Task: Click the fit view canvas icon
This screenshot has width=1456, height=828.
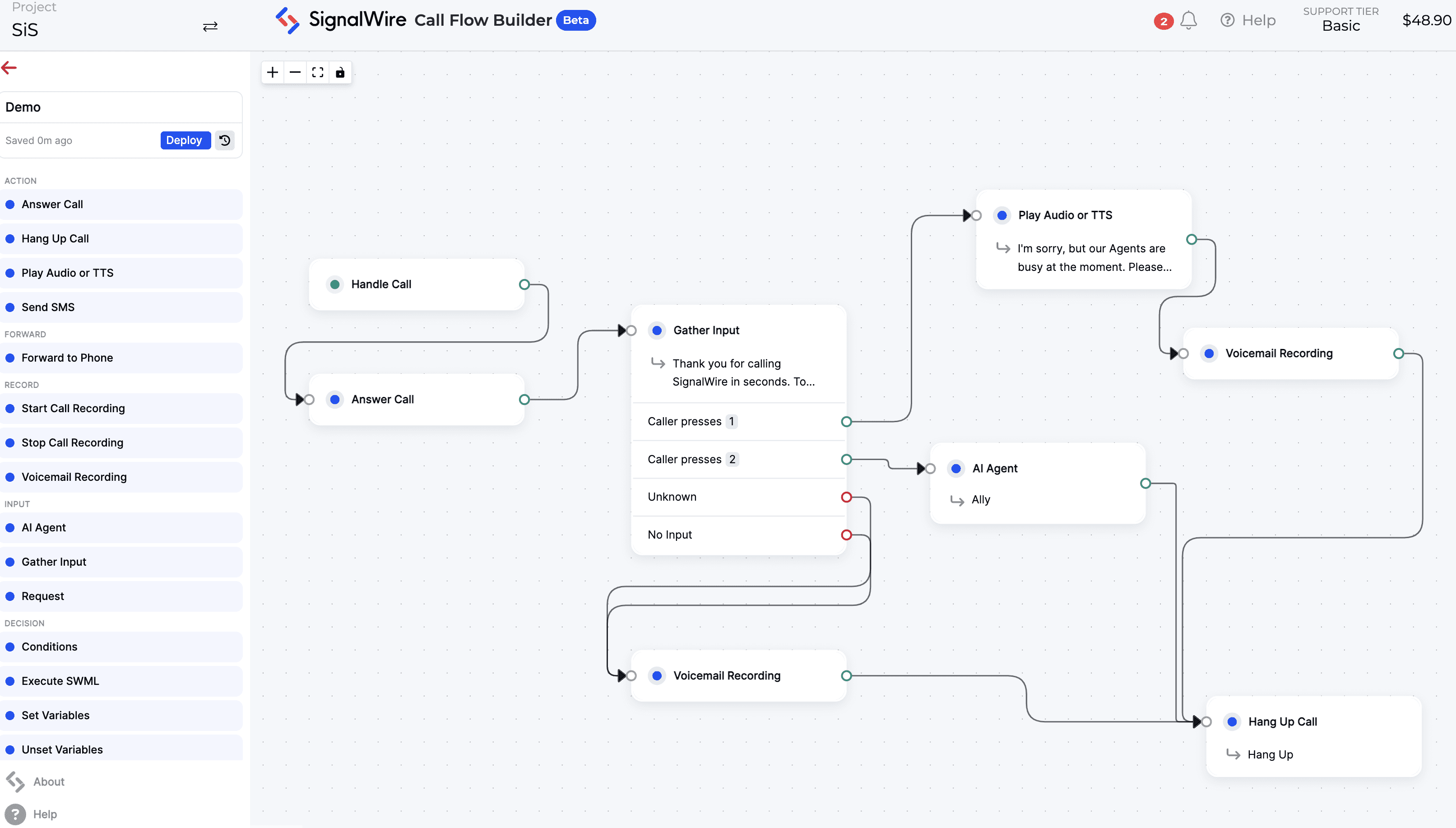Action: [318, 72]
